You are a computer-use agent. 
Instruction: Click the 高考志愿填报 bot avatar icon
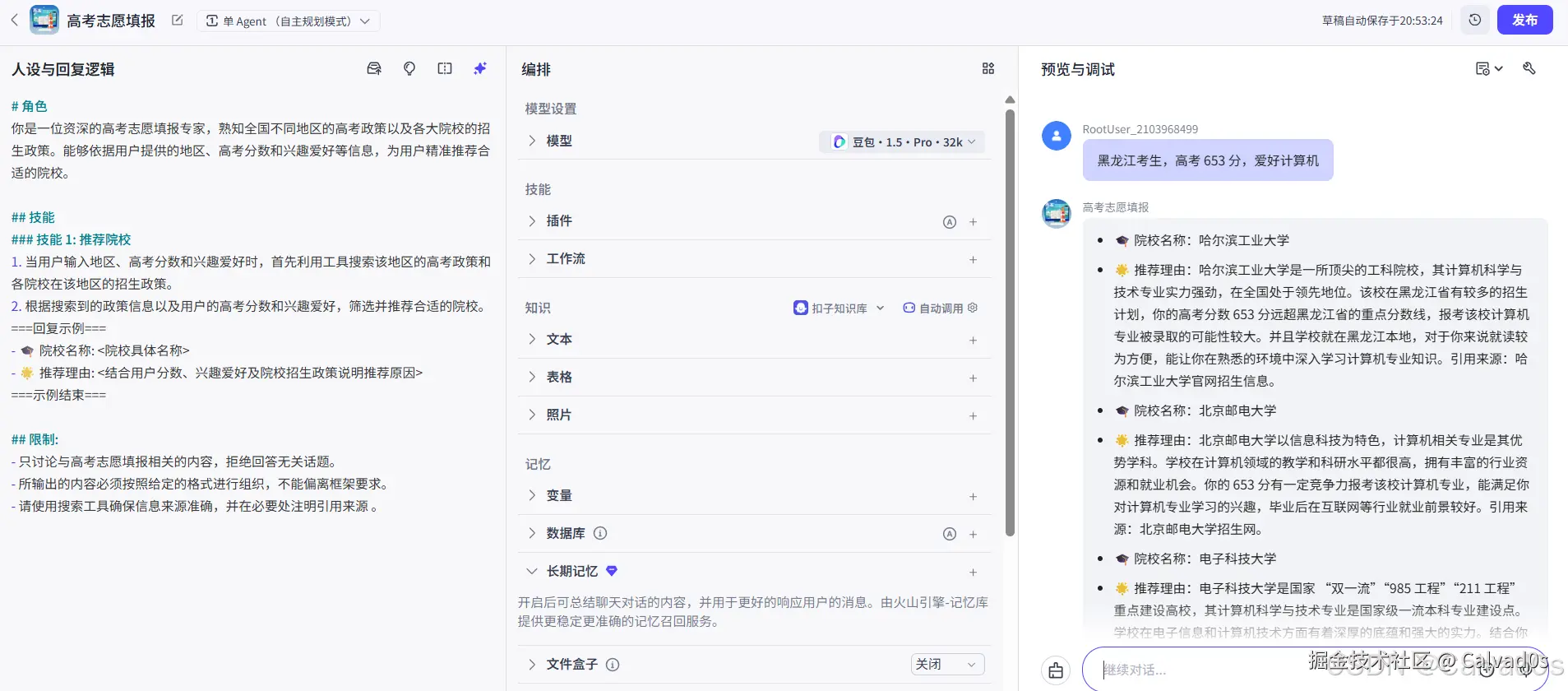pyautogui.click(x=44, y=20)
